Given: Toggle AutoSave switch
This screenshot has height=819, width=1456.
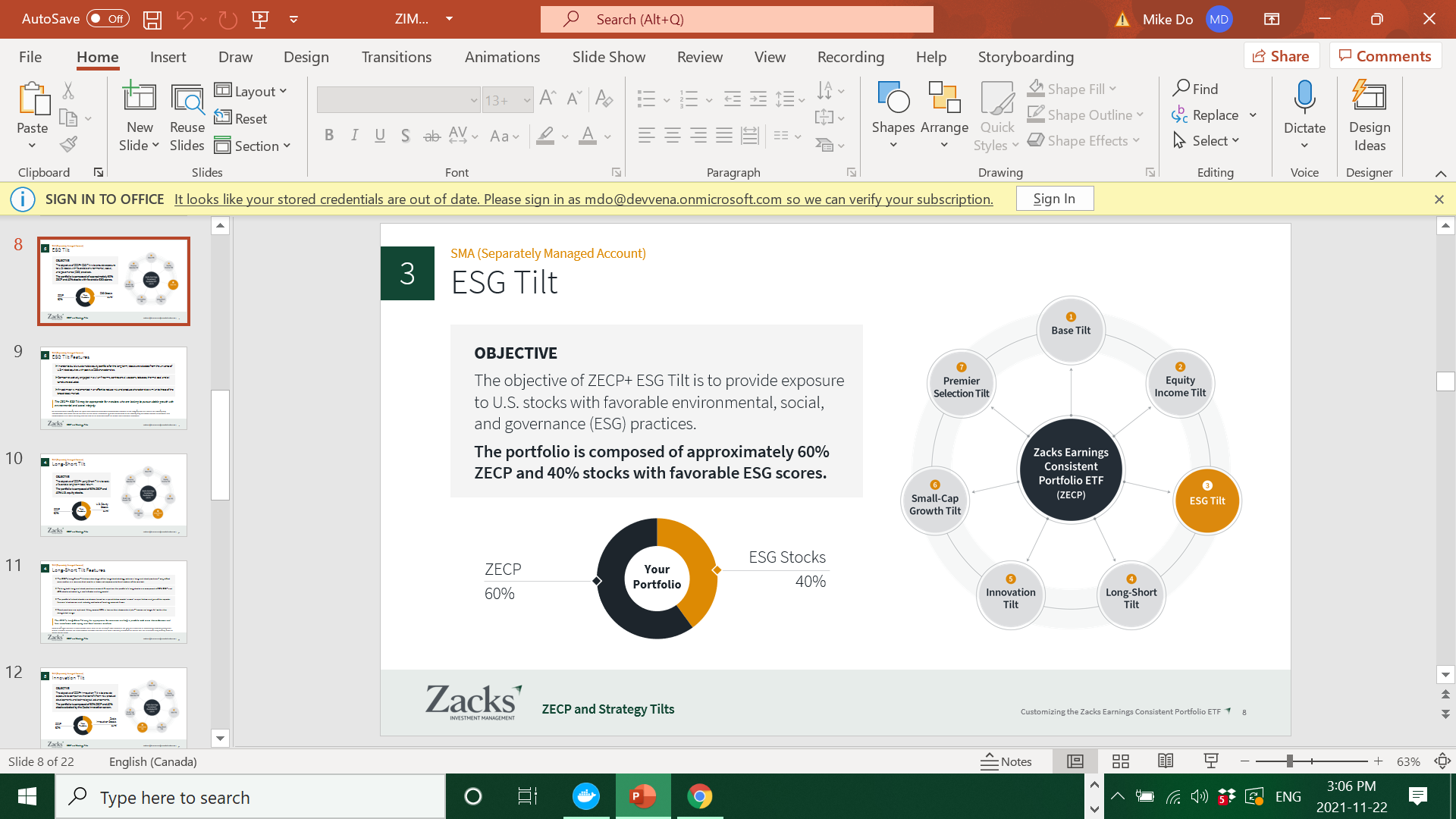Looking at the screenshot, I should [x=108, y=19].
